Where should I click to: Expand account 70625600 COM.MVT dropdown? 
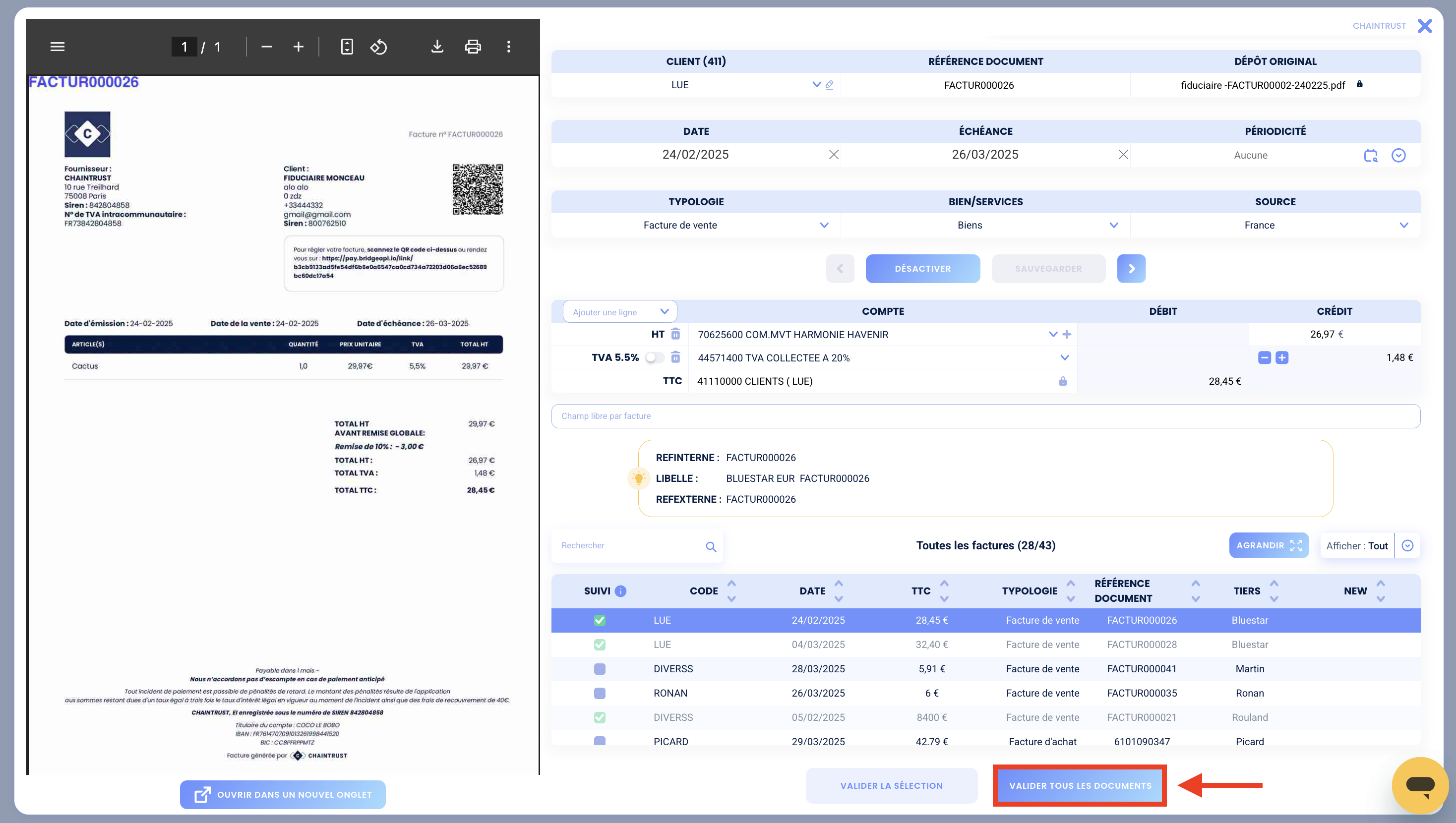coord(1053,334)
